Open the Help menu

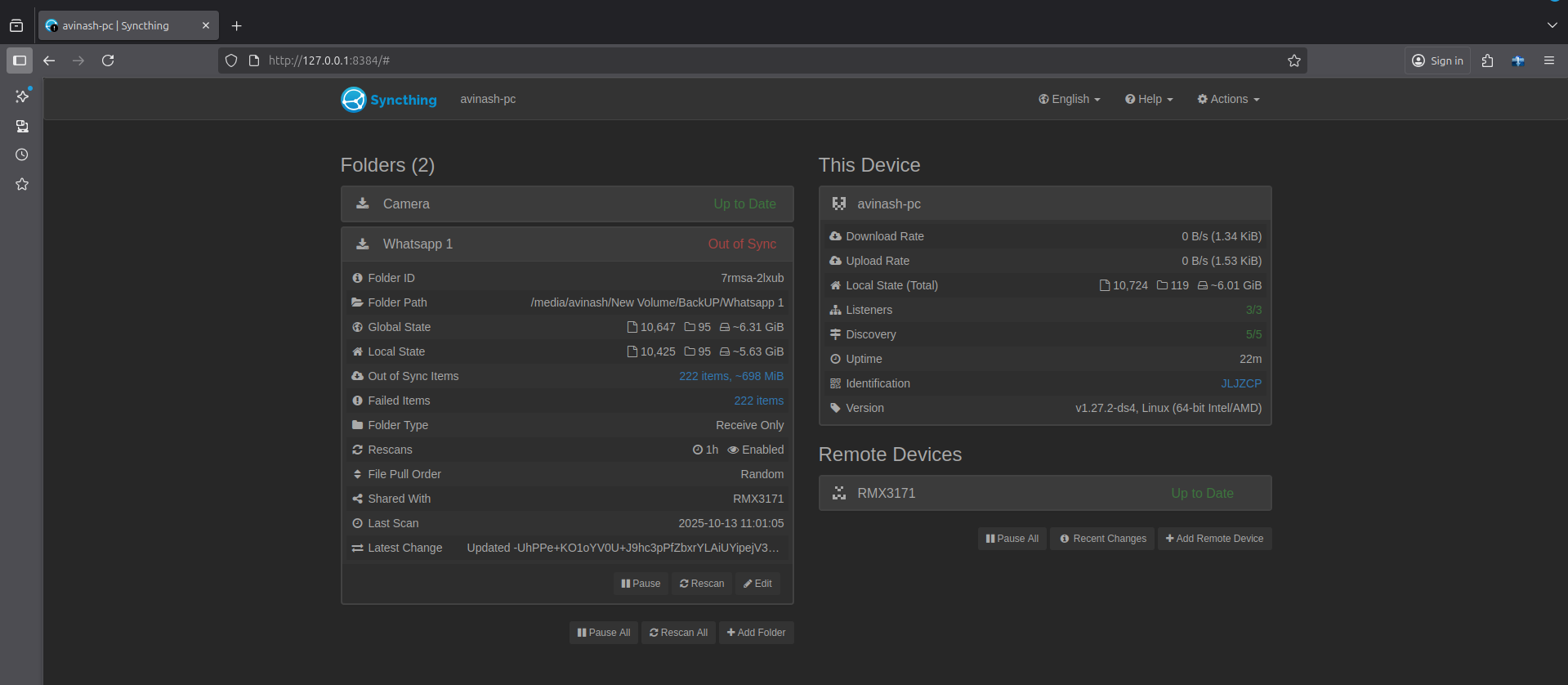coord(1149,99)
